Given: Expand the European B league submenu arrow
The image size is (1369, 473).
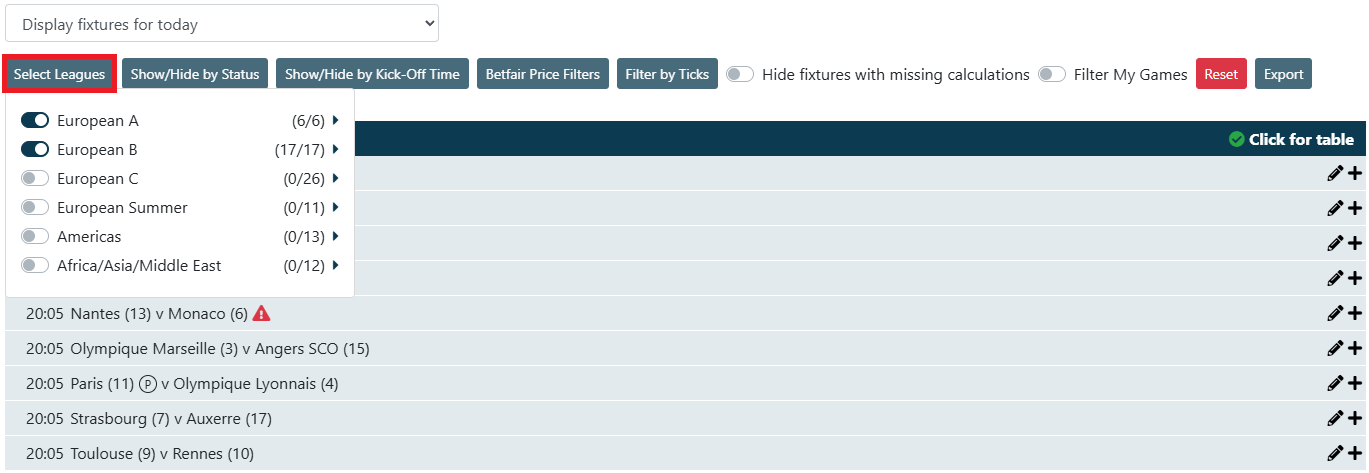Looking at the screenshot, I should point(336,150).
